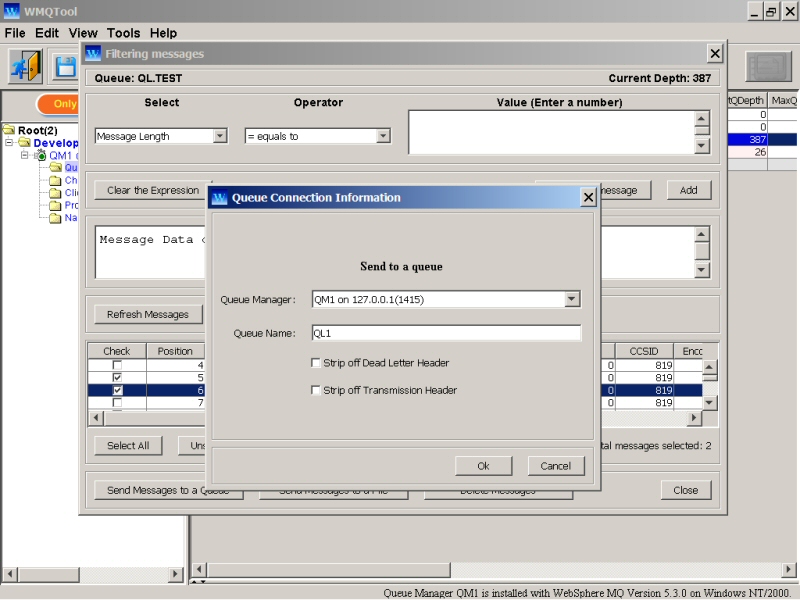Click messages table scroll right arrow
The image size is (800, 600).
[x=693, y=418]
